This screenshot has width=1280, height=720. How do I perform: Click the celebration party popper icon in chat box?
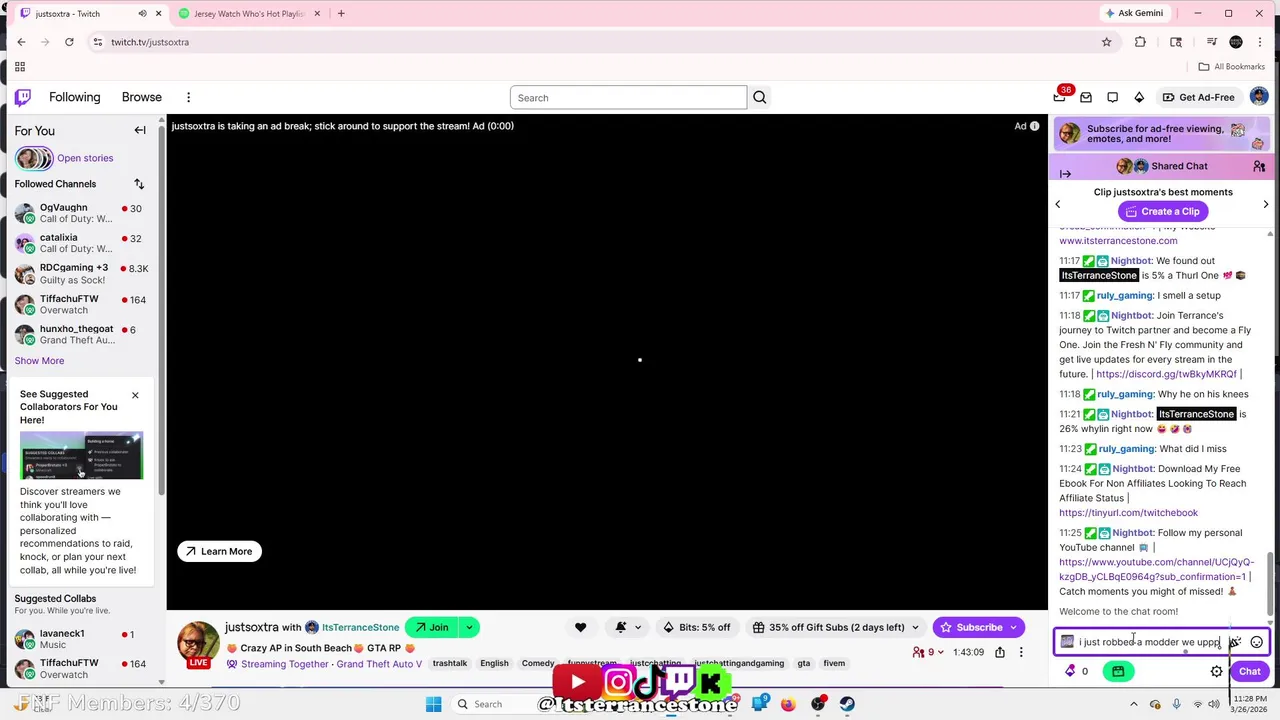1236,642
